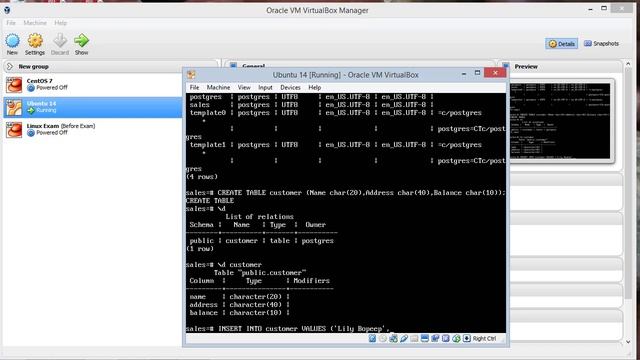Click the CREATE TABLE customer command line

click(346, 193)
